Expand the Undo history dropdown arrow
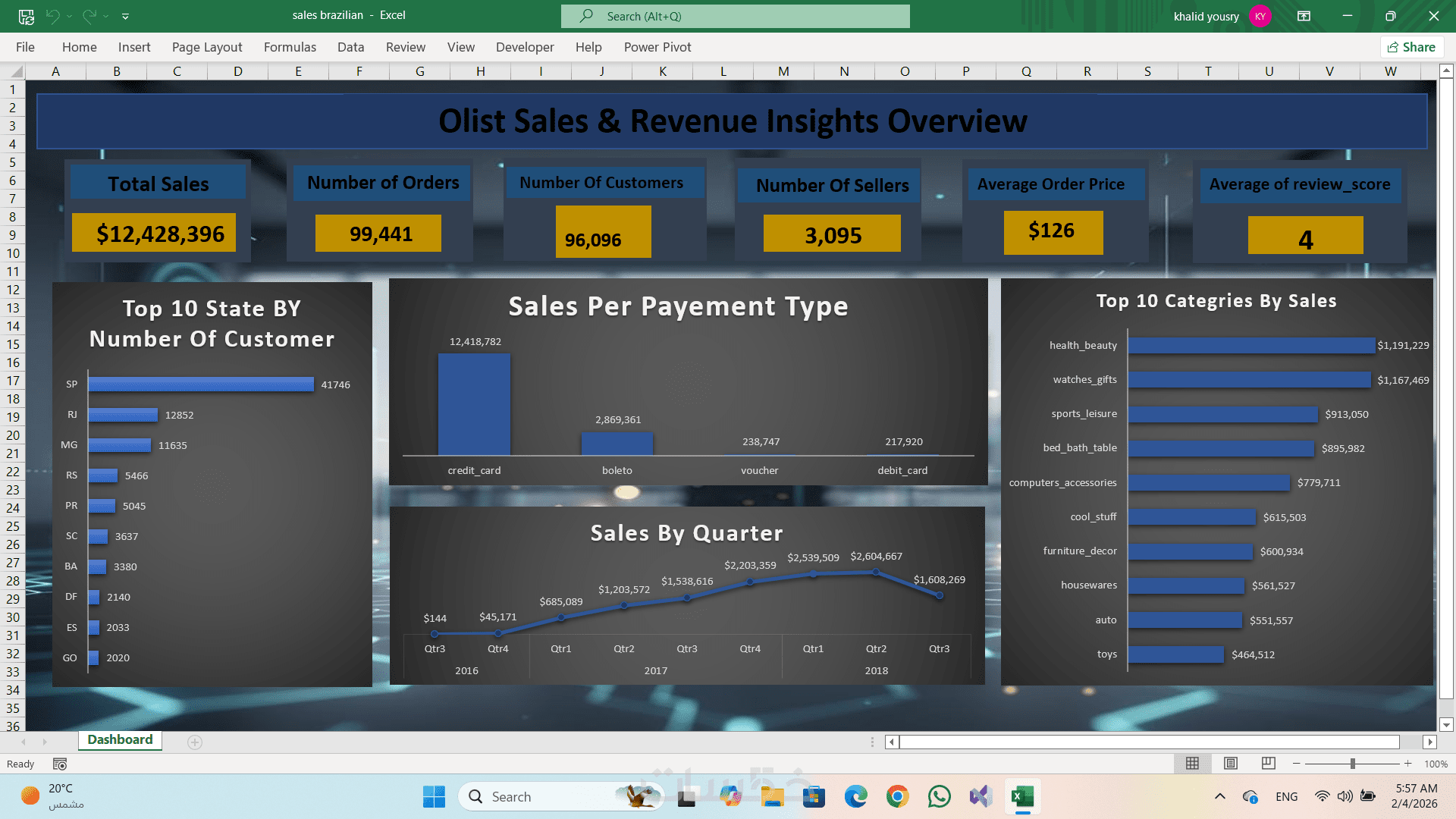 69,16
